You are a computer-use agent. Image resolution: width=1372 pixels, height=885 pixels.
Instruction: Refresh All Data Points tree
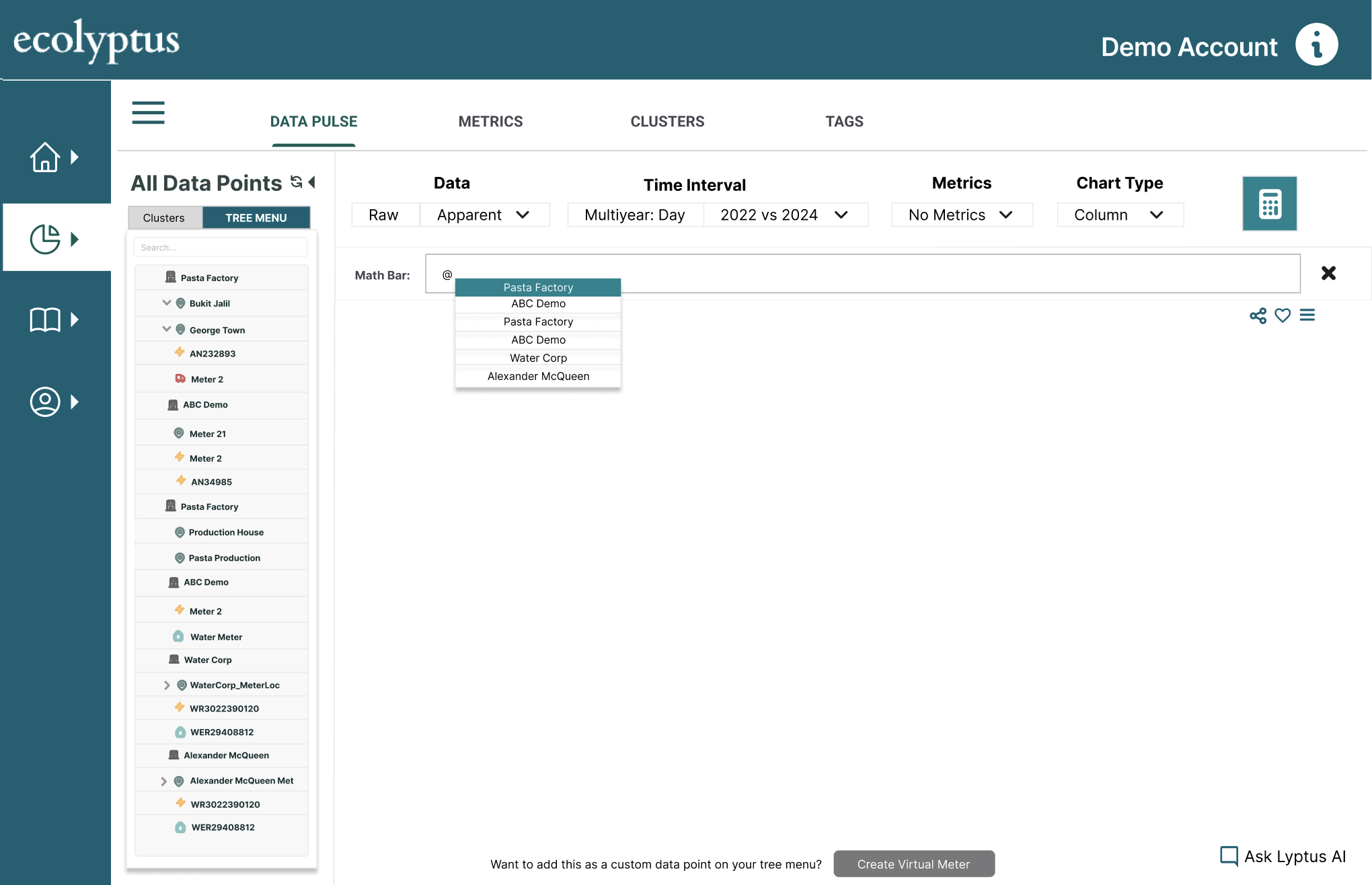(x=296, y=182)
